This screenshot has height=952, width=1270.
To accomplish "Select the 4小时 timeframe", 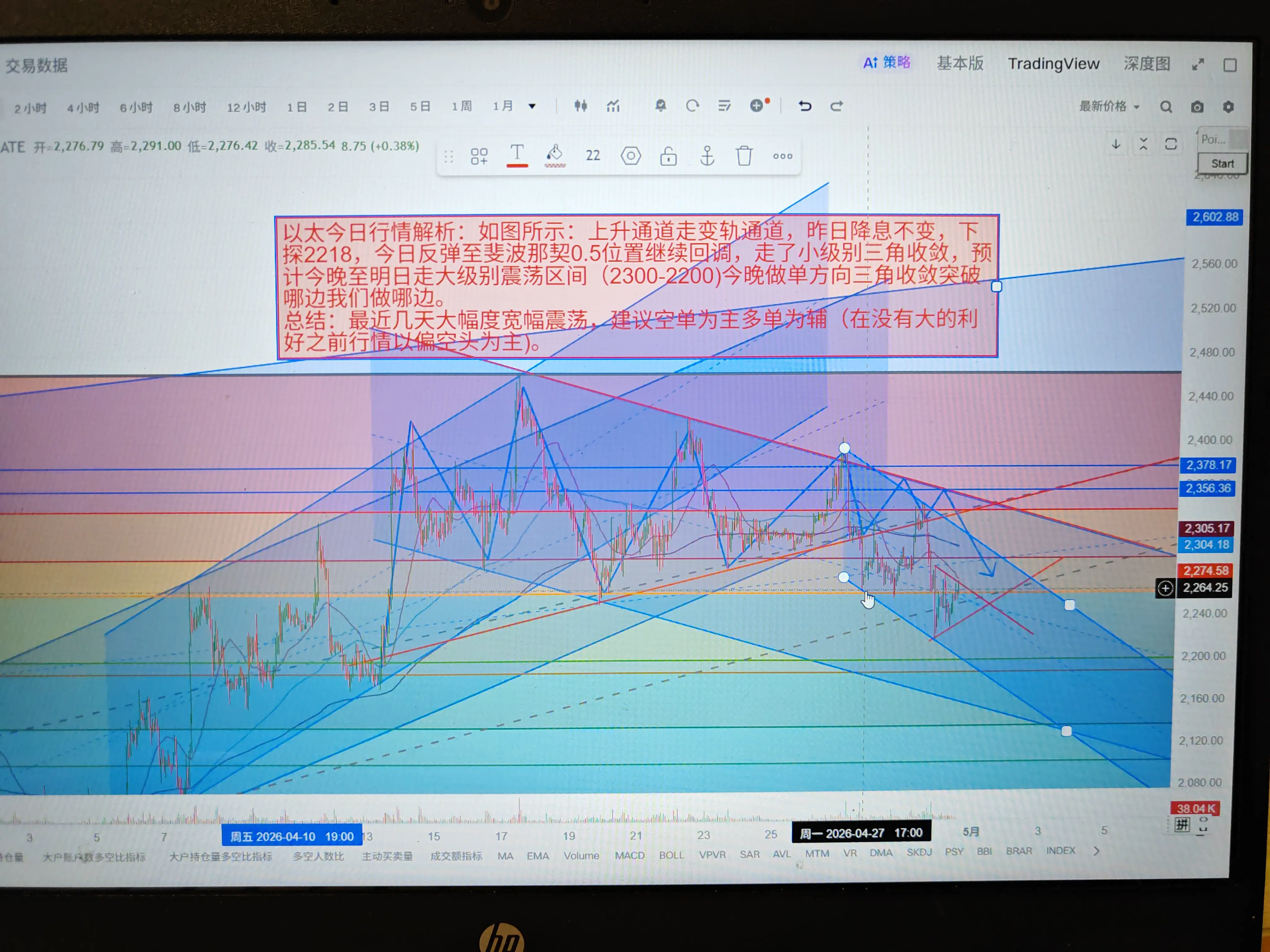I will coord(83,107).
